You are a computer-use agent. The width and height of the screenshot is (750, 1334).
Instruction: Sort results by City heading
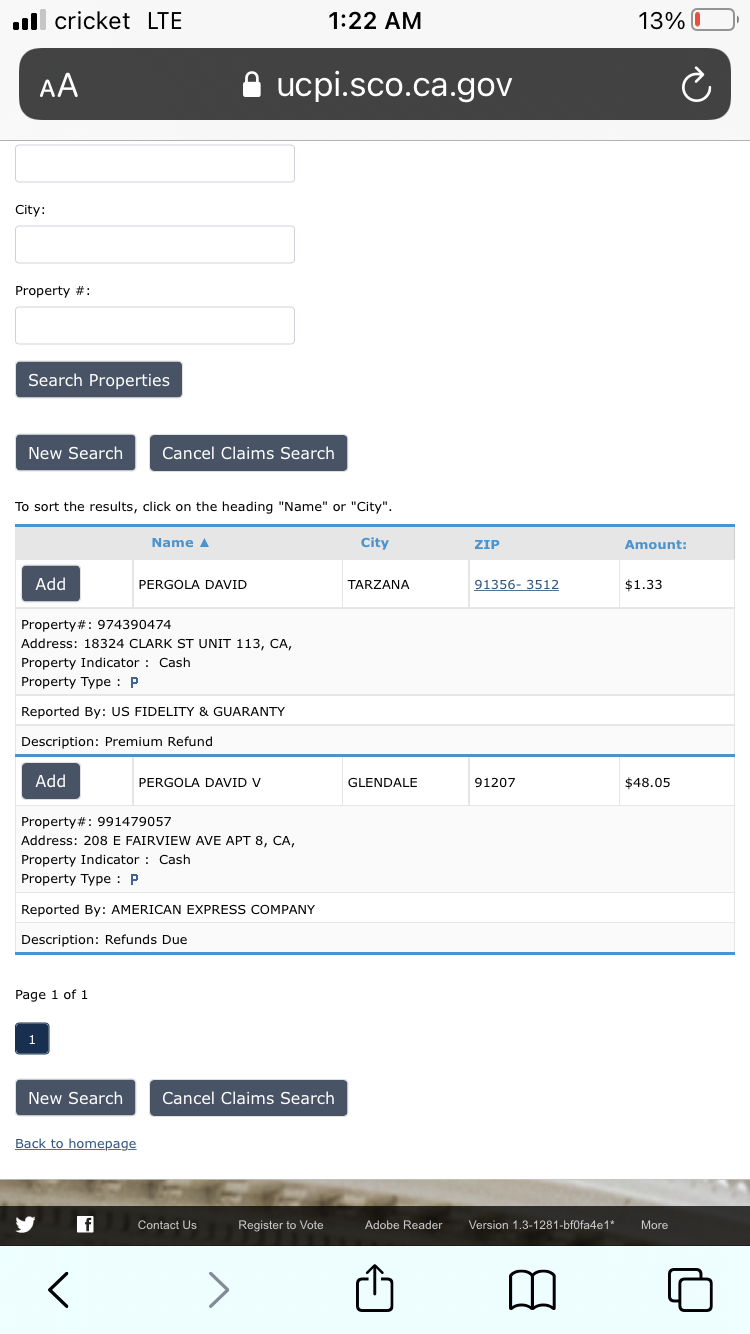375,542
